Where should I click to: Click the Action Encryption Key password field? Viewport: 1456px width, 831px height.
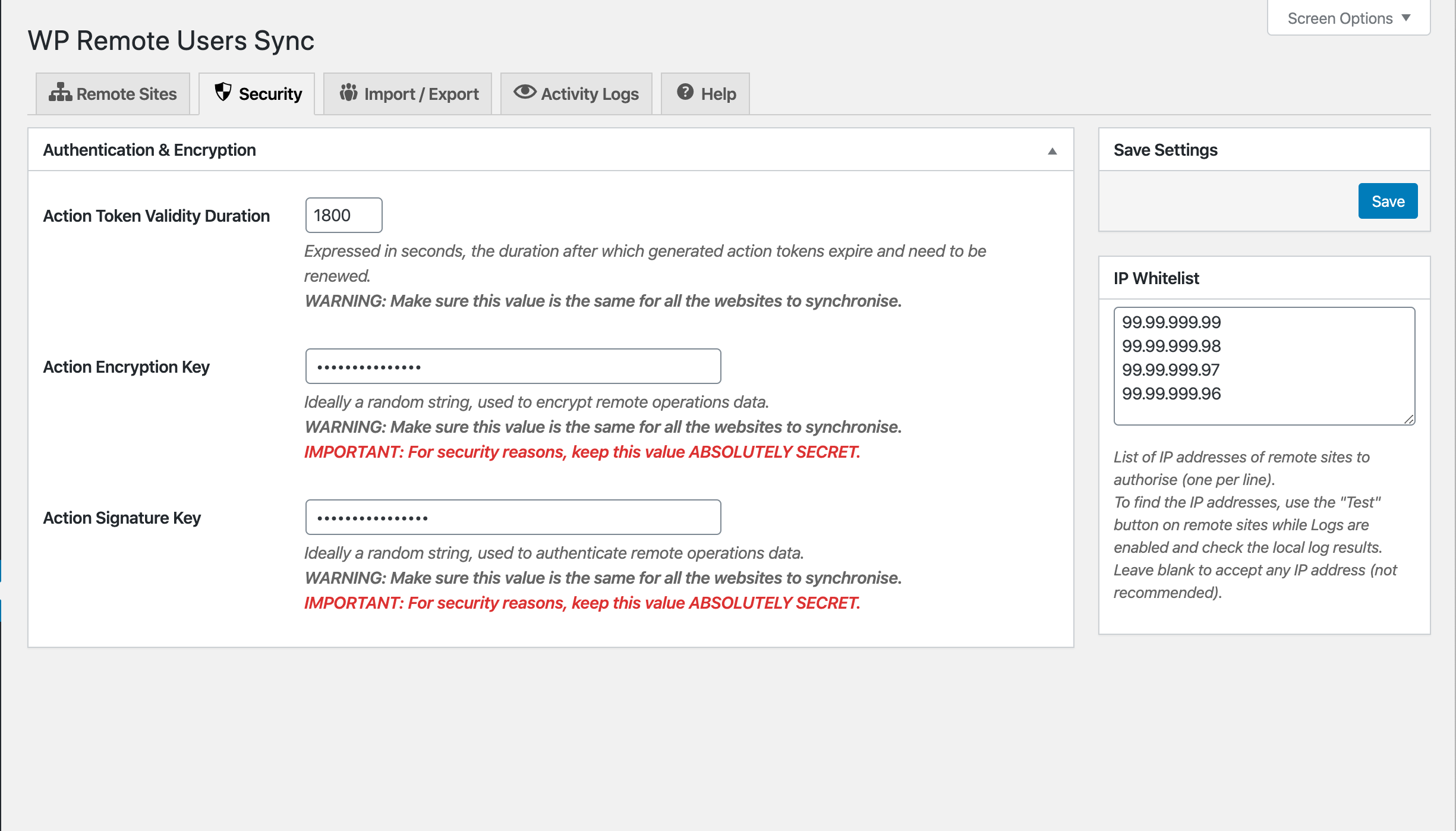(513, 366)
